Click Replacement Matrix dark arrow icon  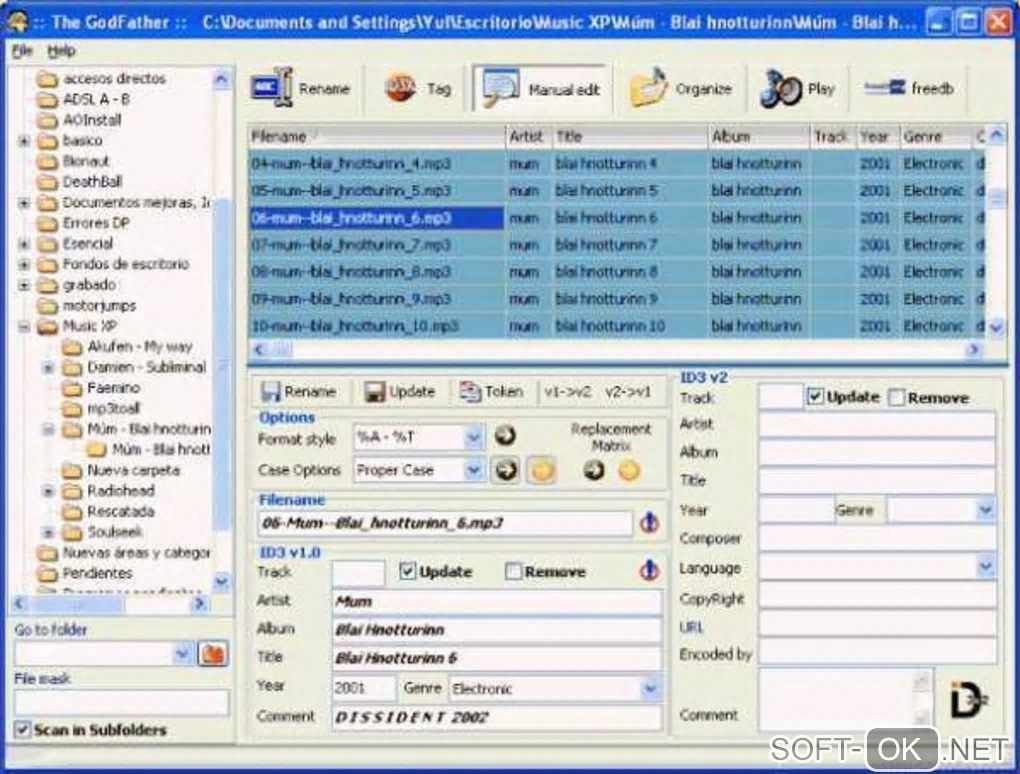point(593,470)
